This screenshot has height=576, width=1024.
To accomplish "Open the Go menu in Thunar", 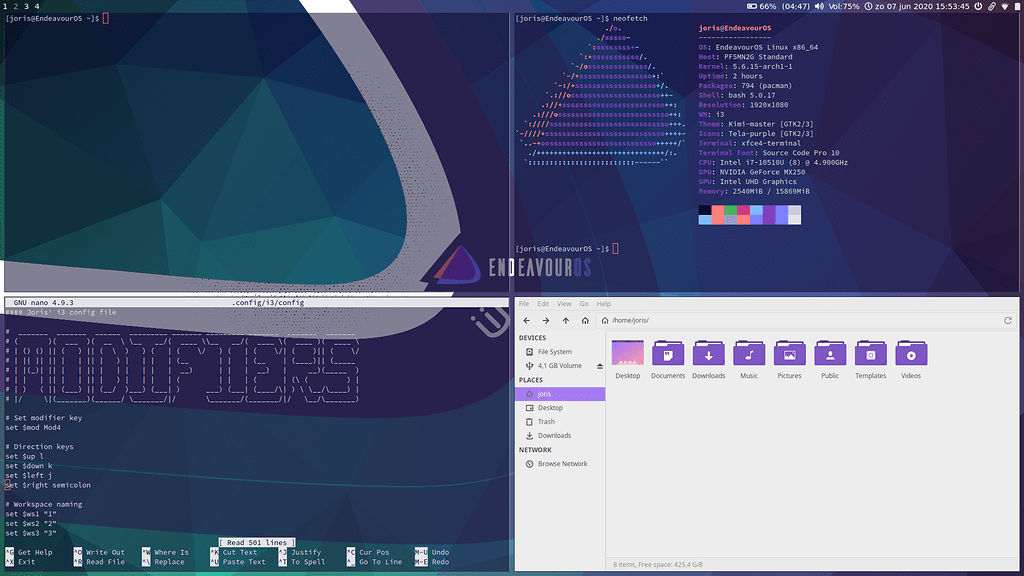I will [583, 303].
